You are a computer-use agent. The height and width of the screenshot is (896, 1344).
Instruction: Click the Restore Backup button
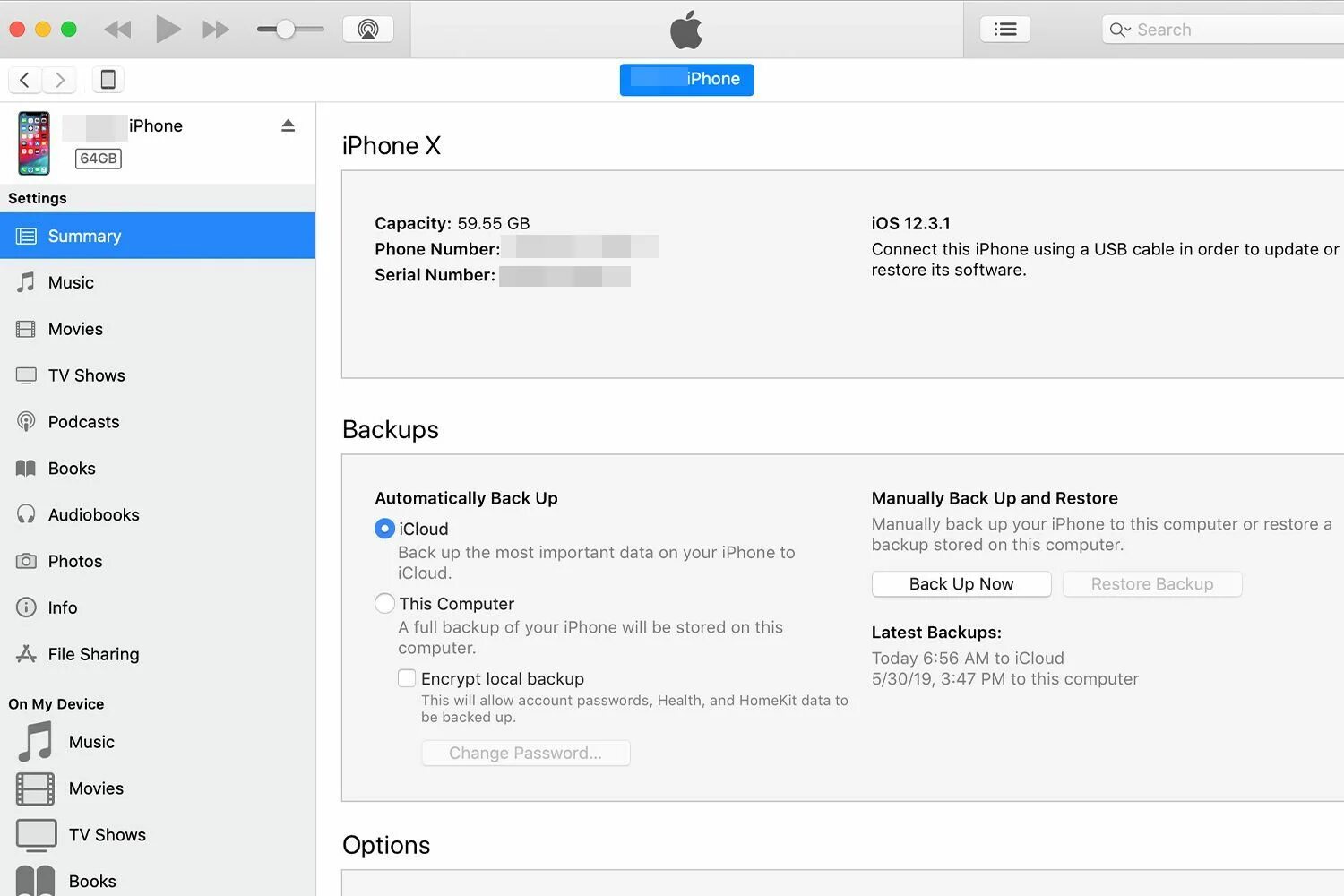(x=1152, y=584)
